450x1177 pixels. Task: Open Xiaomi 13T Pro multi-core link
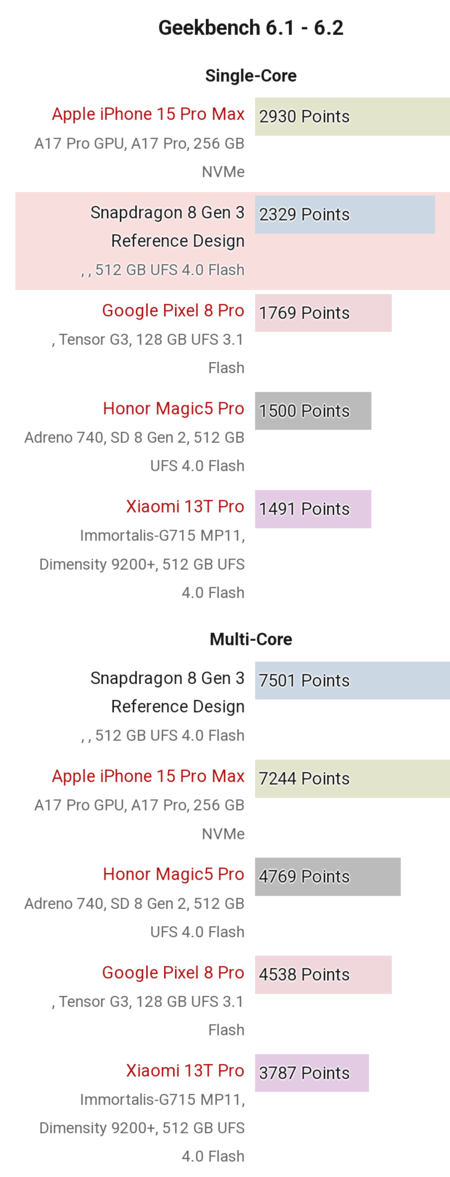pyautogui.click(x=186, y=1070)
